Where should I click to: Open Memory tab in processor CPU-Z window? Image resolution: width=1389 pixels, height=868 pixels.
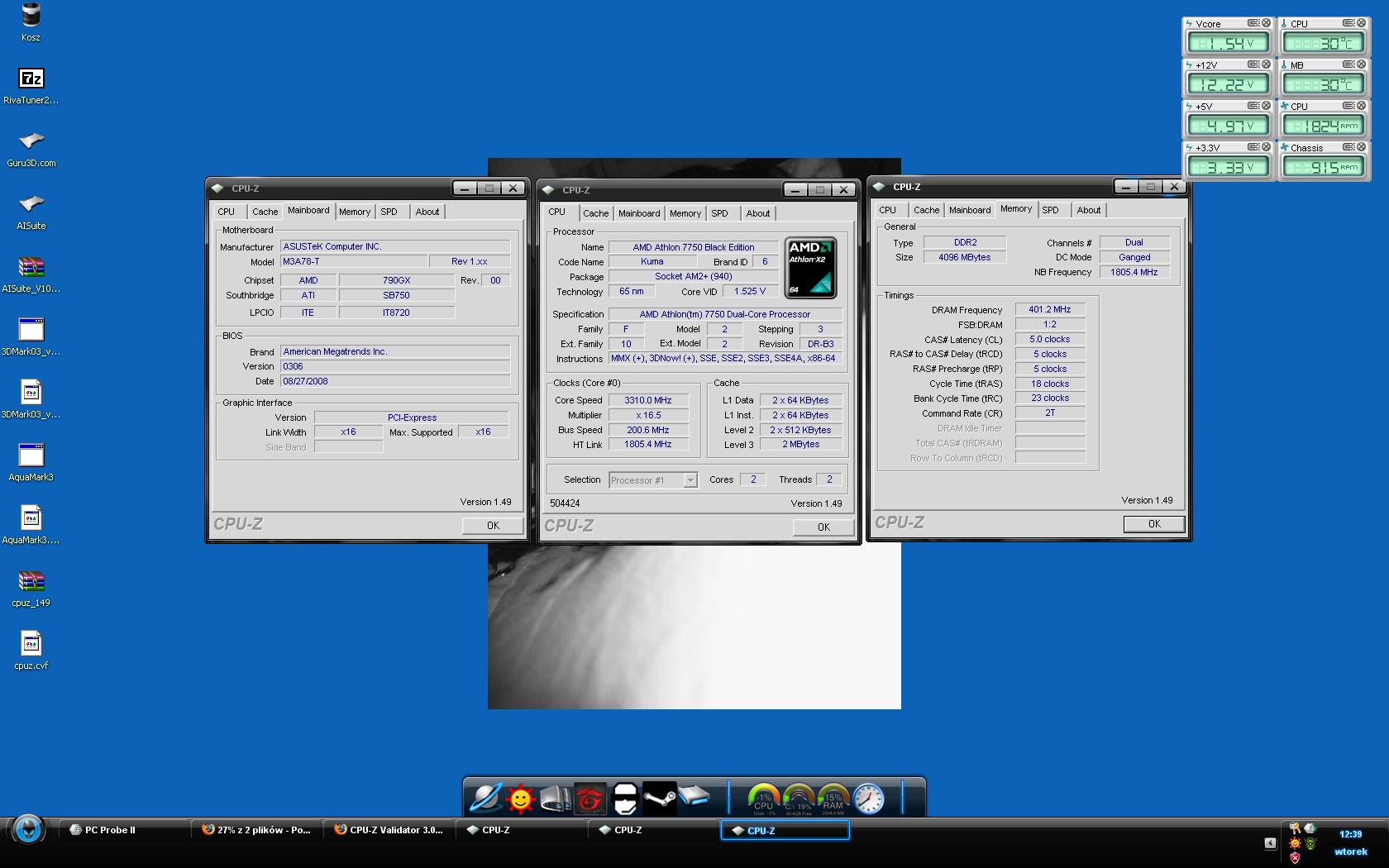point(685,213)
